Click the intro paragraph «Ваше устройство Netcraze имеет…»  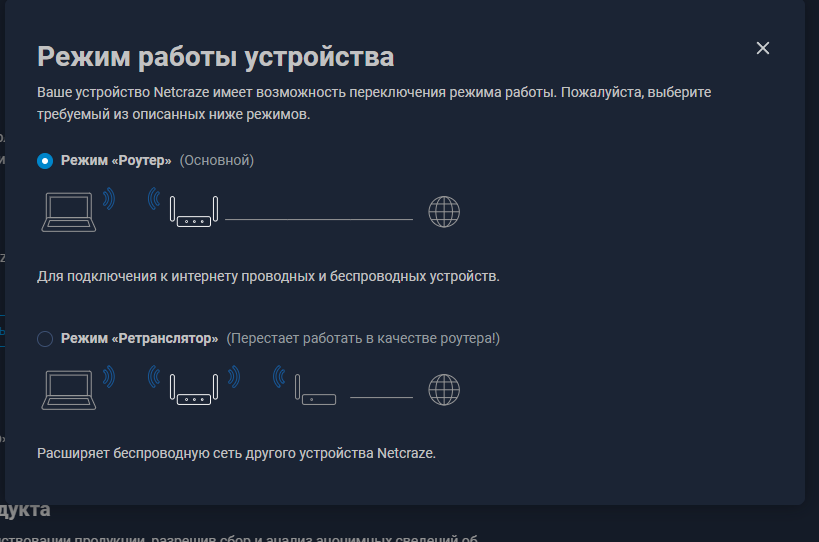coord(374,103)
